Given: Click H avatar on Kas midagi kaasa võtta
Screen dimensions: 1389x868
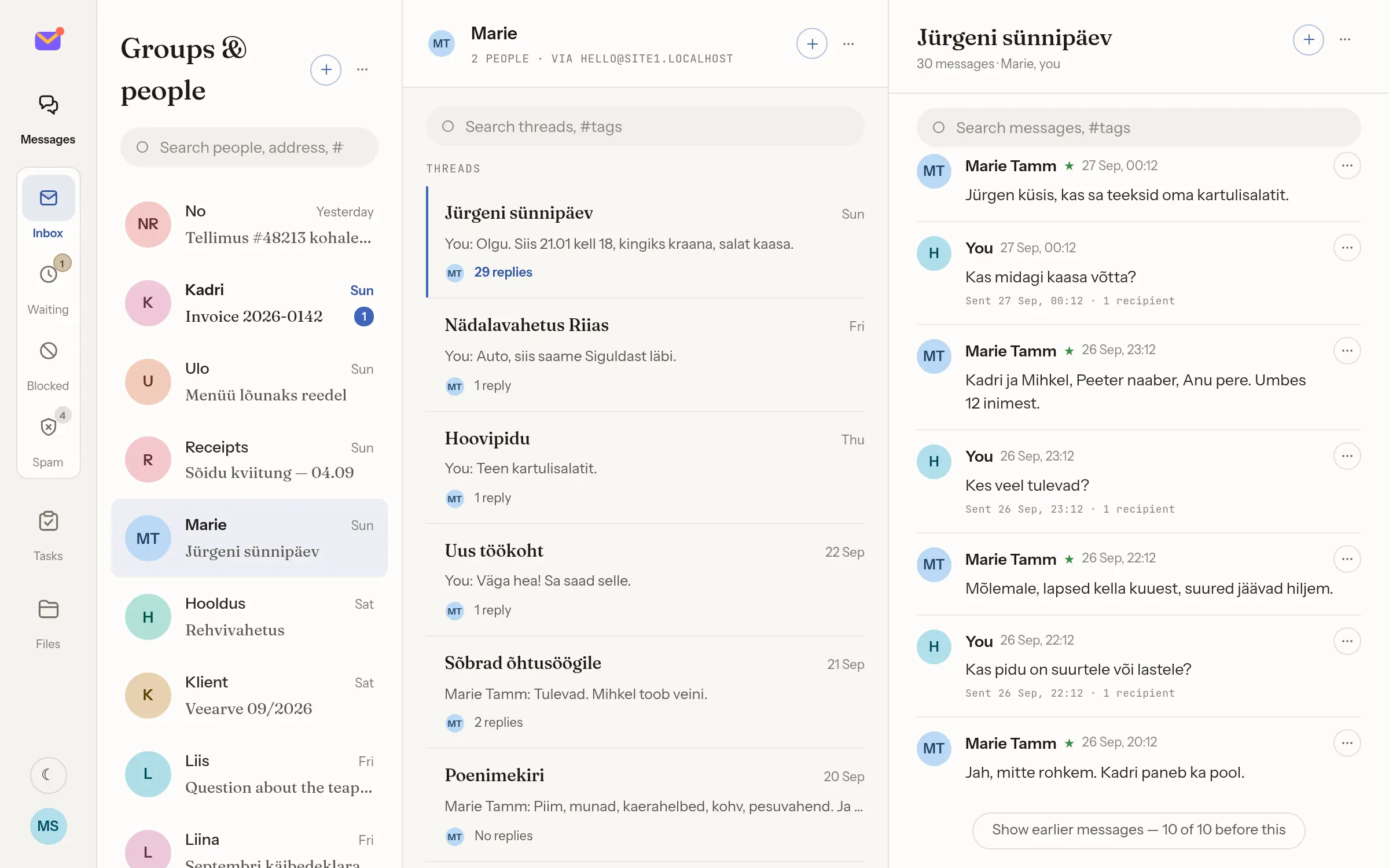Looking at the screenshot, I should point(934,253).
